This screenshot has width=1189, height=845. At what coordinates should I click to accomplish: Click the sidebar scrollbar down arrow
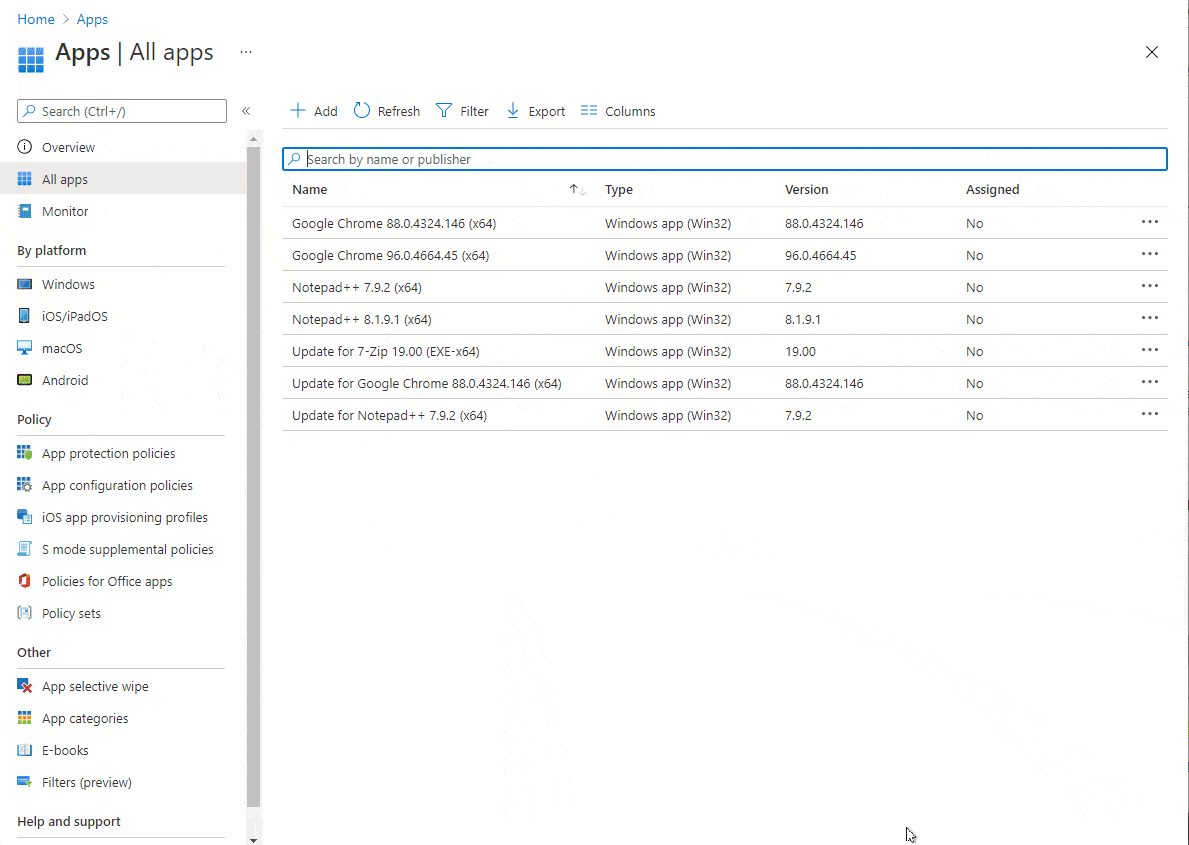tap(253, 840)
